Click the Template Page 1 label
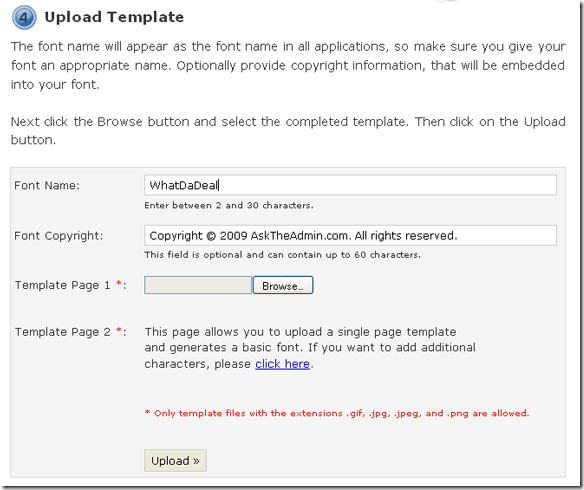Viewport: 584px width, 490px height. coord(63,285)
